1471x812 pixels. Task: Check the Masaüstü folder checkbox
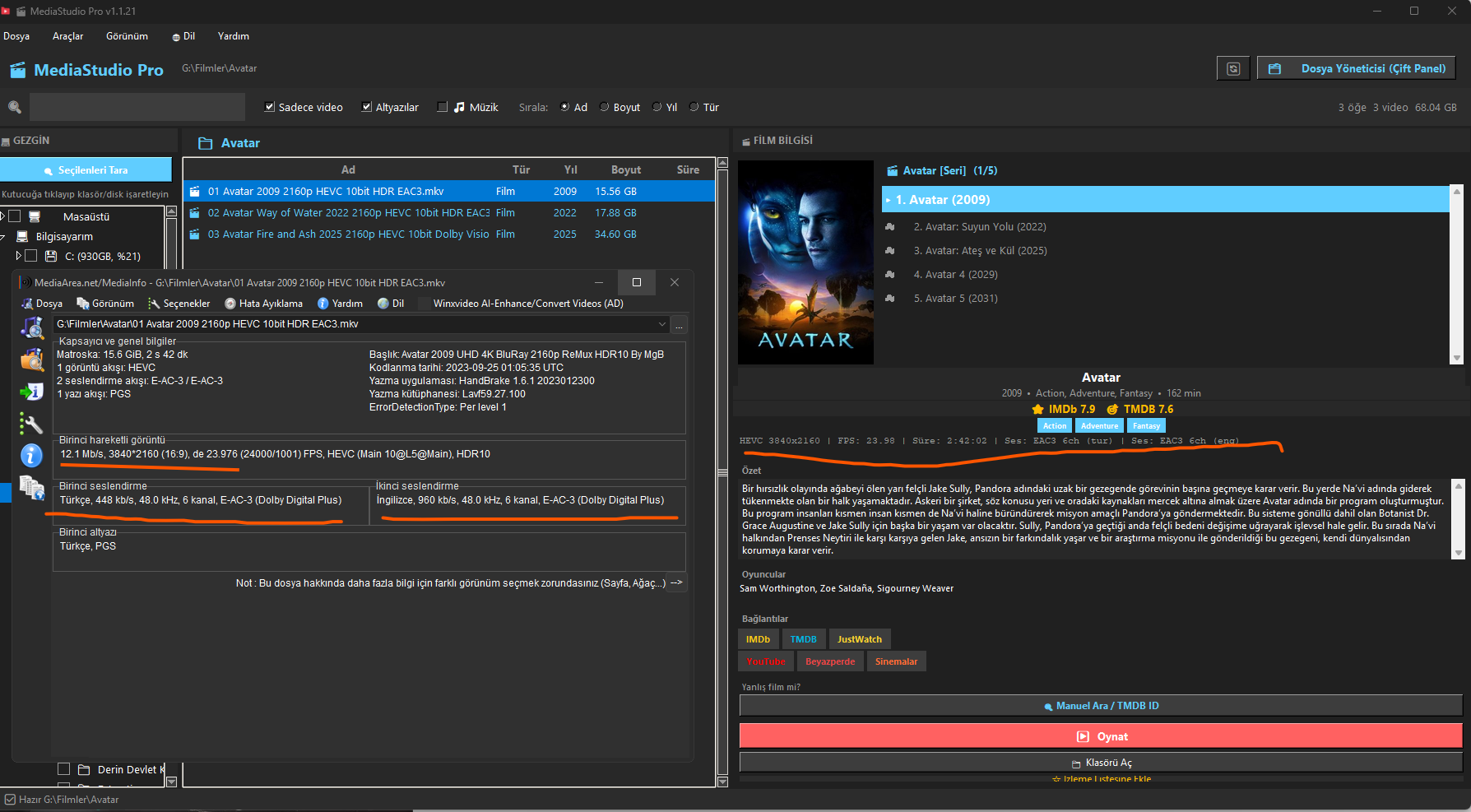click(x=14, y=216)
